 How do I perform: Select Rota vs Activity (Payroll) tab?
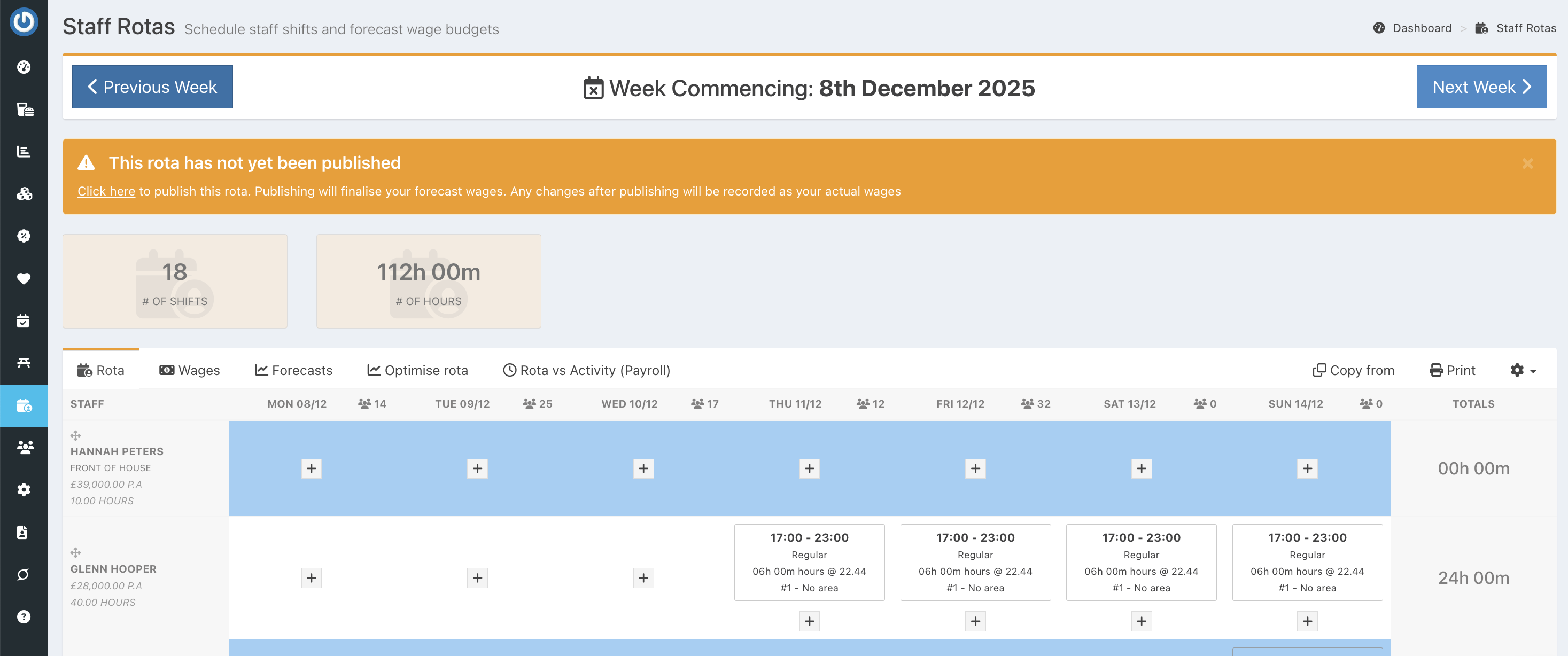coord(586,370)
